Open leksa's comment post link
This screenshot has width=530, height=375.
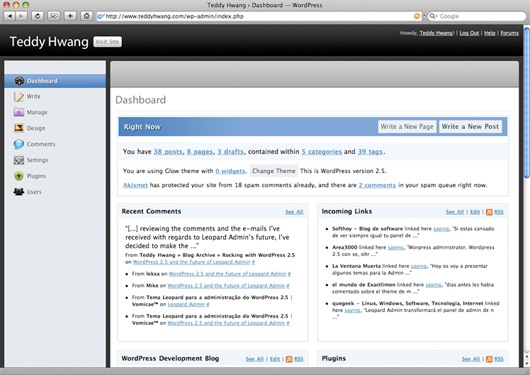[227, 274]
